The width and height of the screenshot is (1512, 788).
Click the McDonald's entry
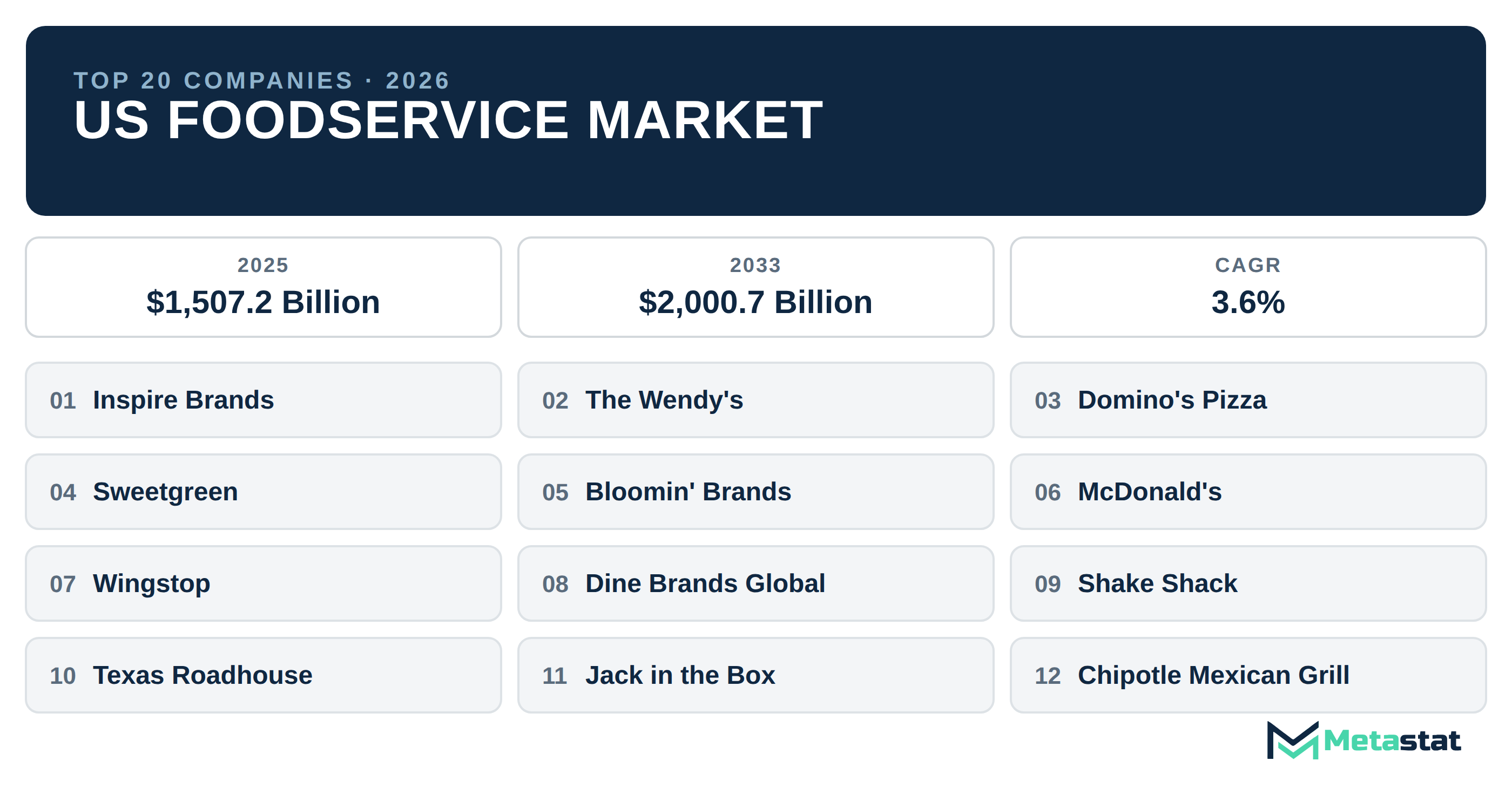pyautogui.click(x=1248, y=492)
